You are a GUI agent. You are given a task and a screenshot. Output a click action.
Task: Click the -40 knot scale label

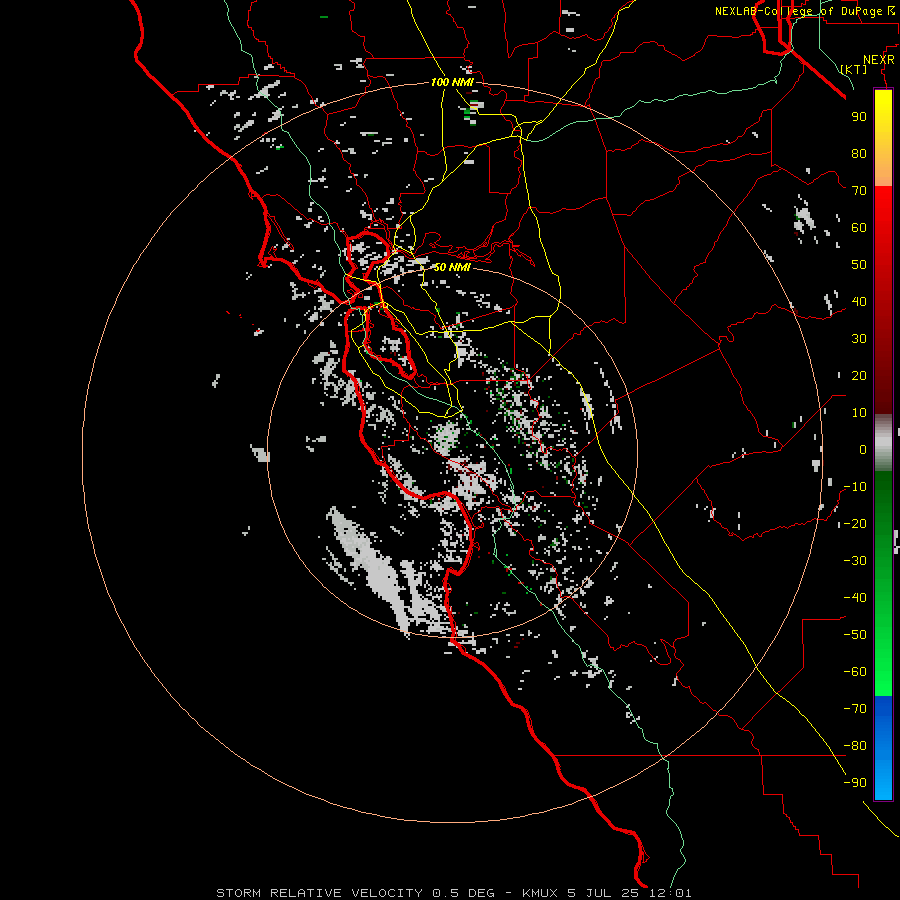click(855, 598)
